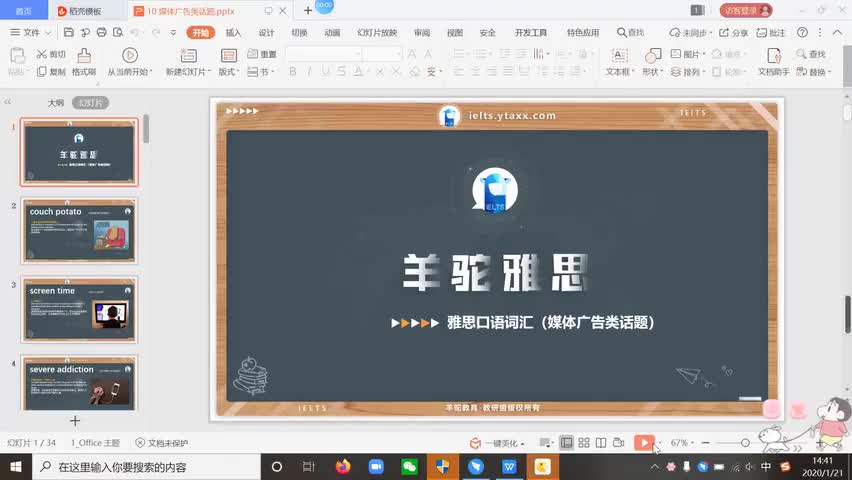Click the Cut (剪切) scissors icon

click(42, 54)
